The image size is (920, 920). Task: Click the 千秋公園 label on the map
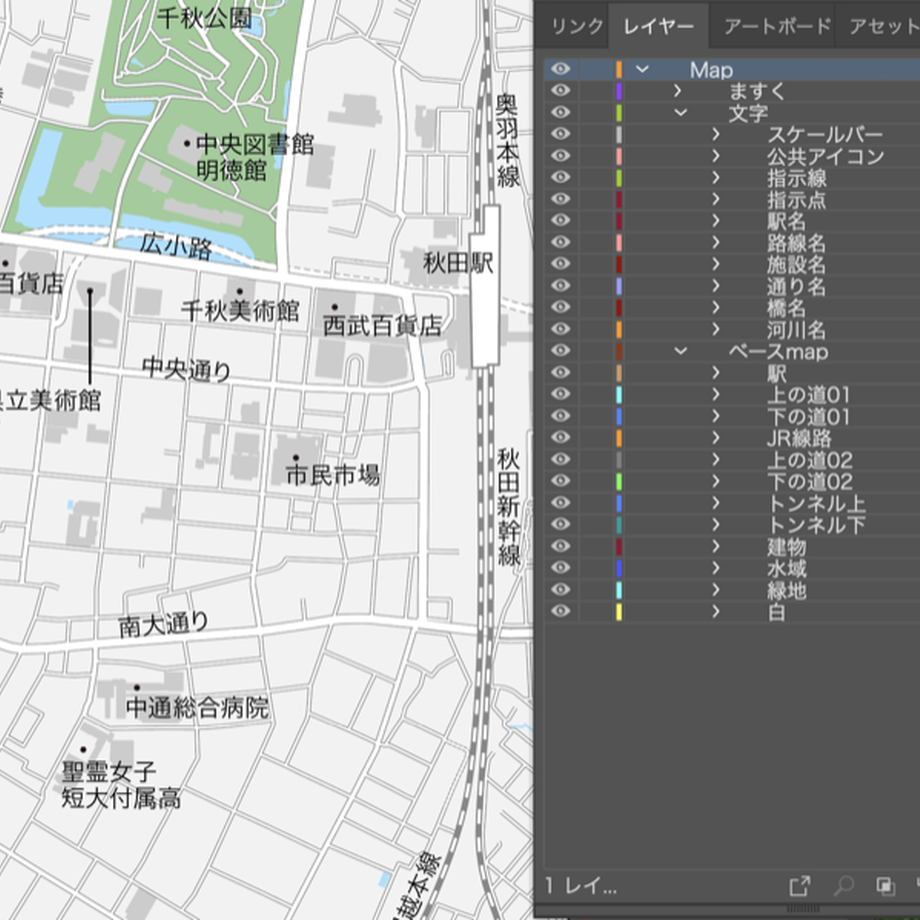click(204, 18)
